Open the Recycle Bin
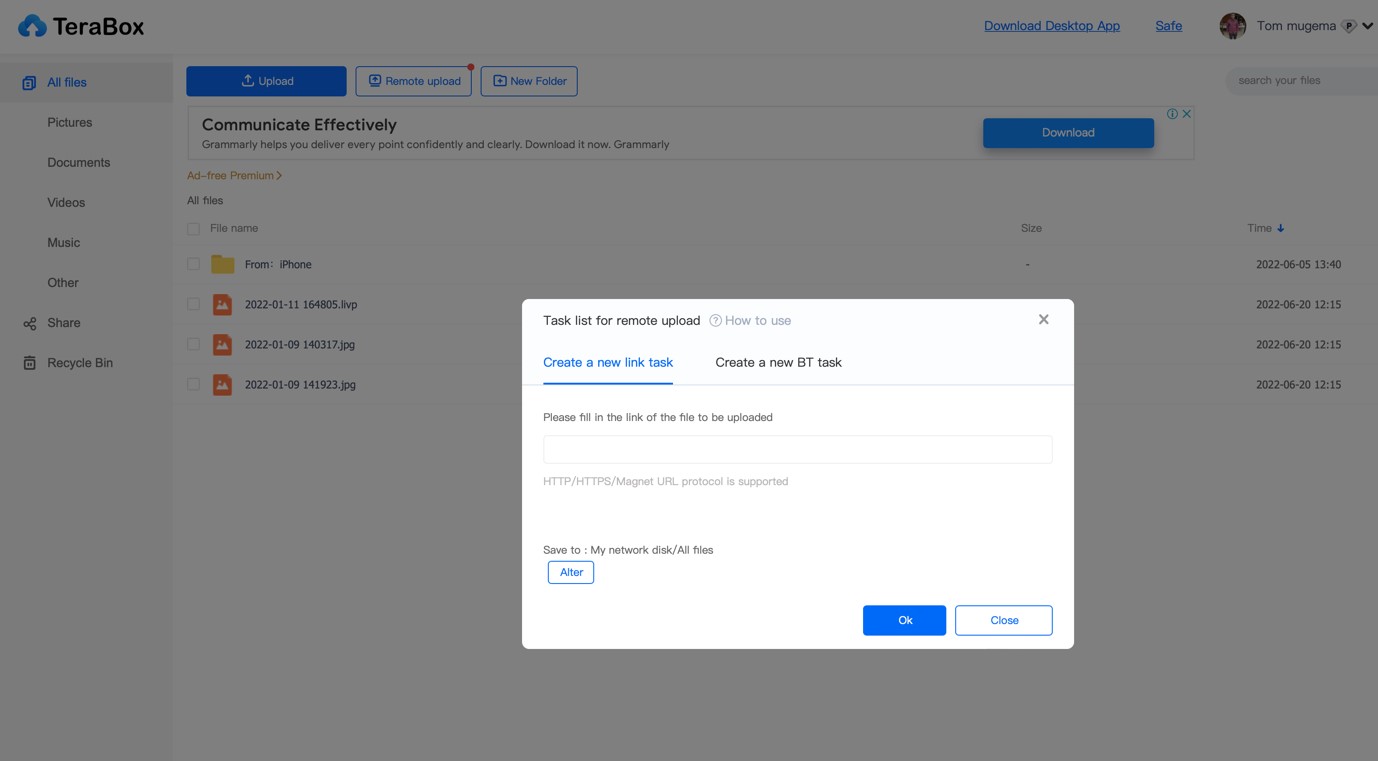1378x761 pixels. [x=77, y=362]
